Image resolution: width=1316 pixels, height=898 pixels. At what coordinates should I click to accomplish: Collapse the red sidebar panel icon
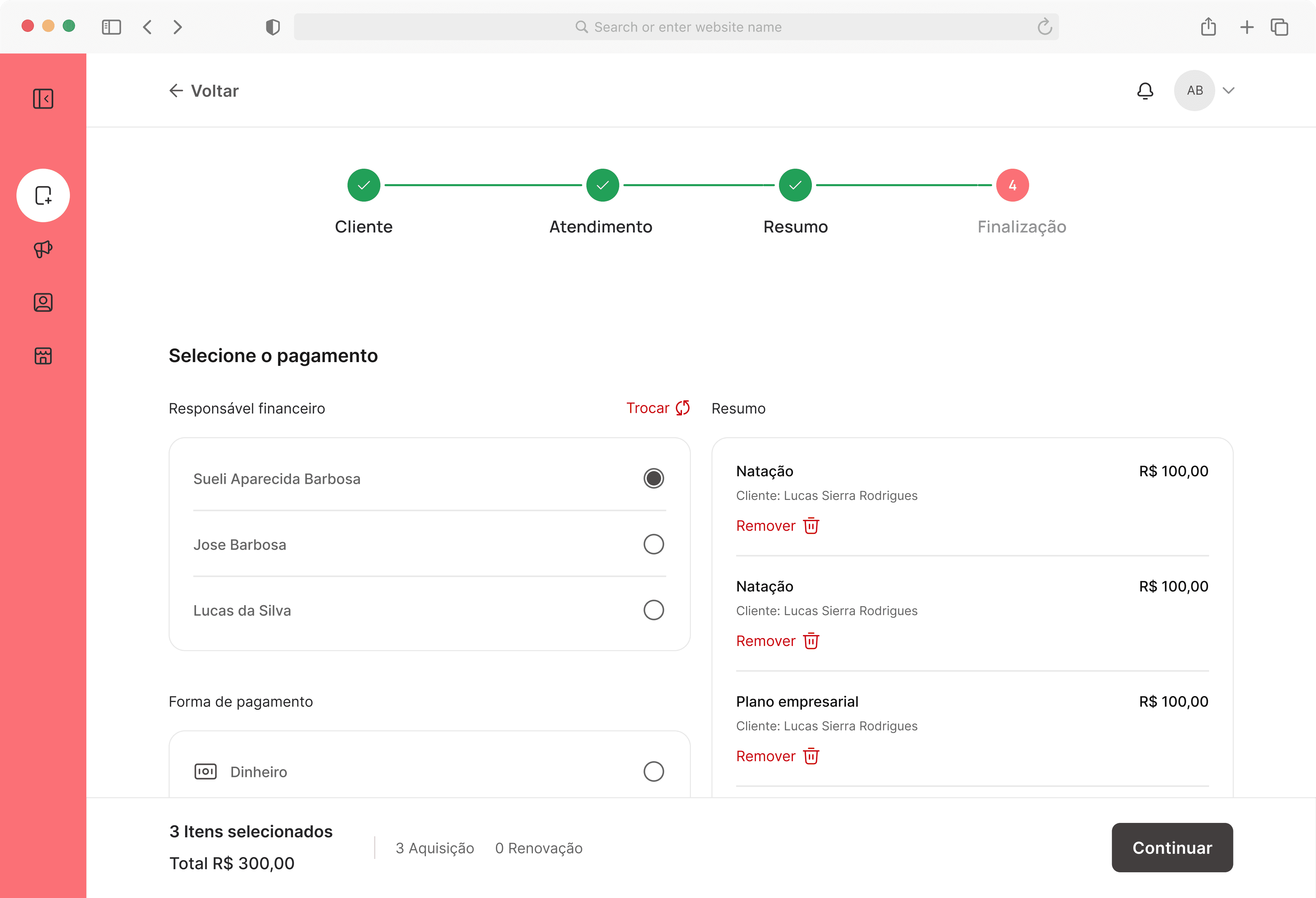43,99
